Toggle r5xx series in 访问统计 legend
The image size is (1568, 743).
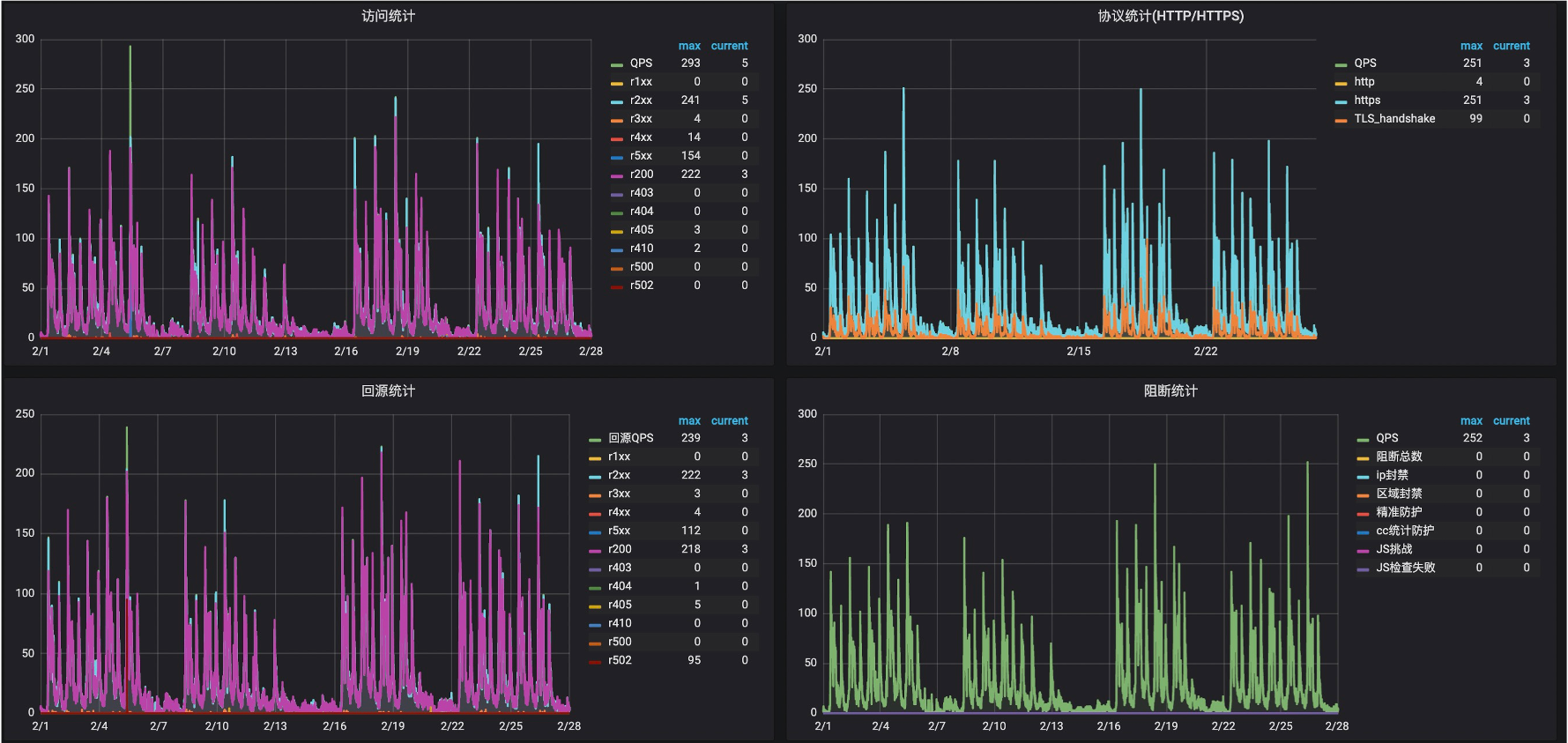(x=641, y=156)
